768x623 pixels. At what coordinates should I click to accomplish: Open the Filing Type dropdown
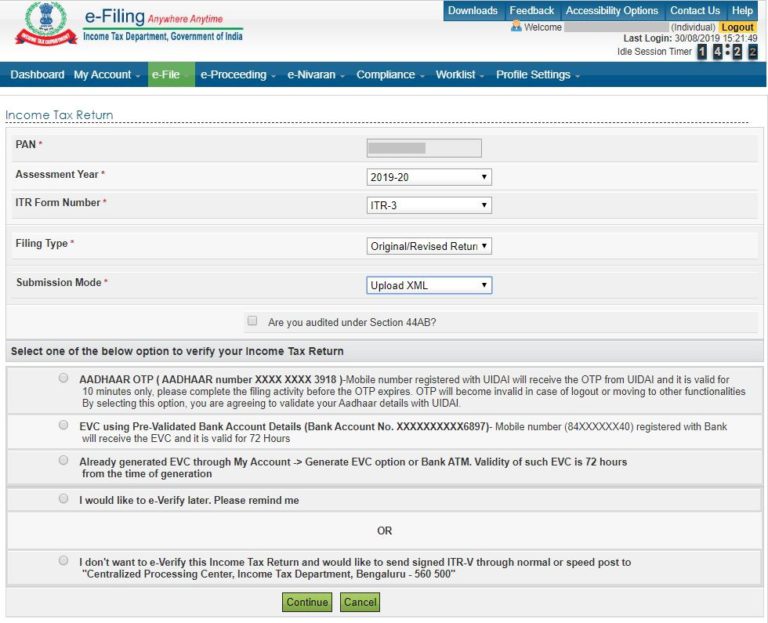pos(429,246)
